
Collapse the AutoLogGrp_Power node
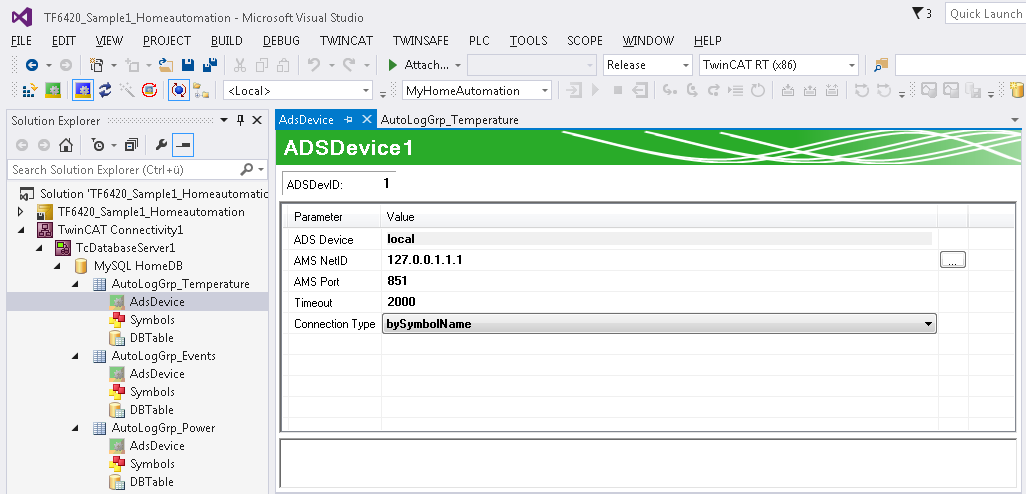click(75, 428)
